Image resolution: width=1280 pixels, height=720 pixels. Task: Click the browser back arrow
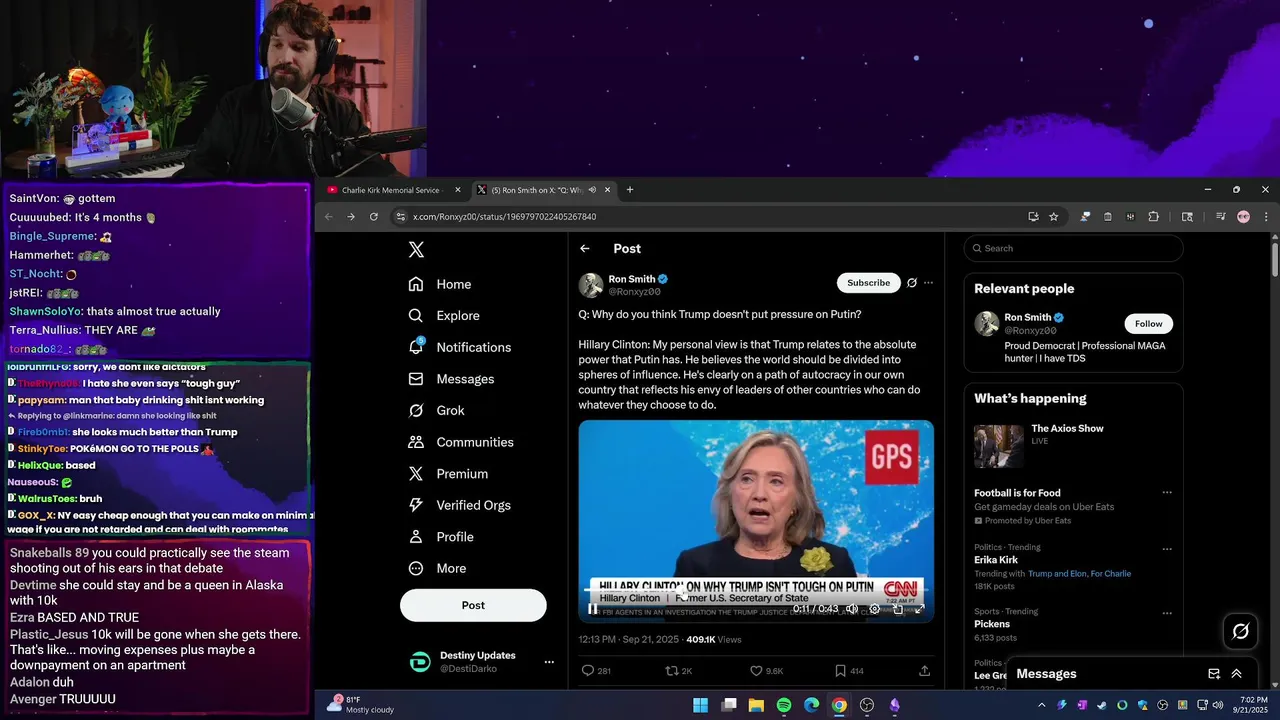pyautogui.click(x=328, y=217)
